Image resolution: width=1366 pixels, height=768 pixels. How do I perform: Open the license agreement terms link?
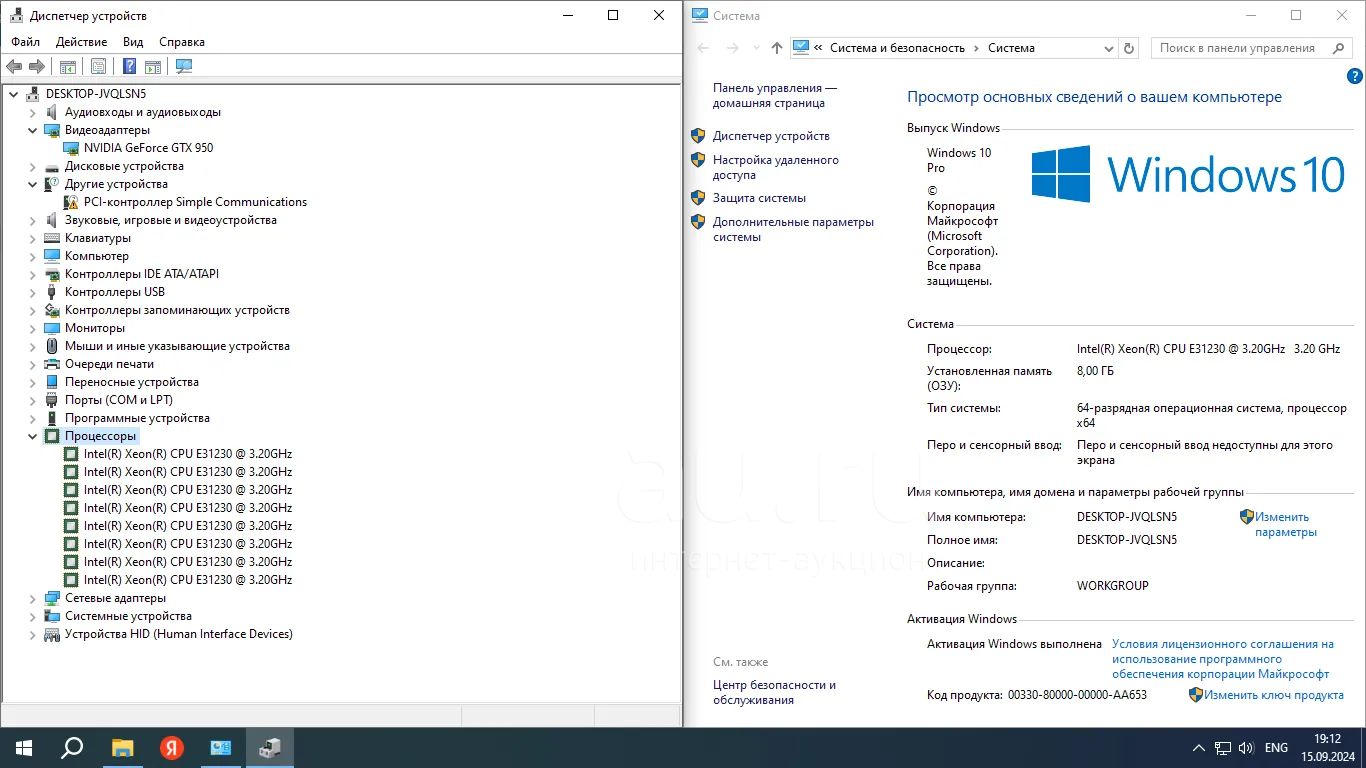point(1223,659)
